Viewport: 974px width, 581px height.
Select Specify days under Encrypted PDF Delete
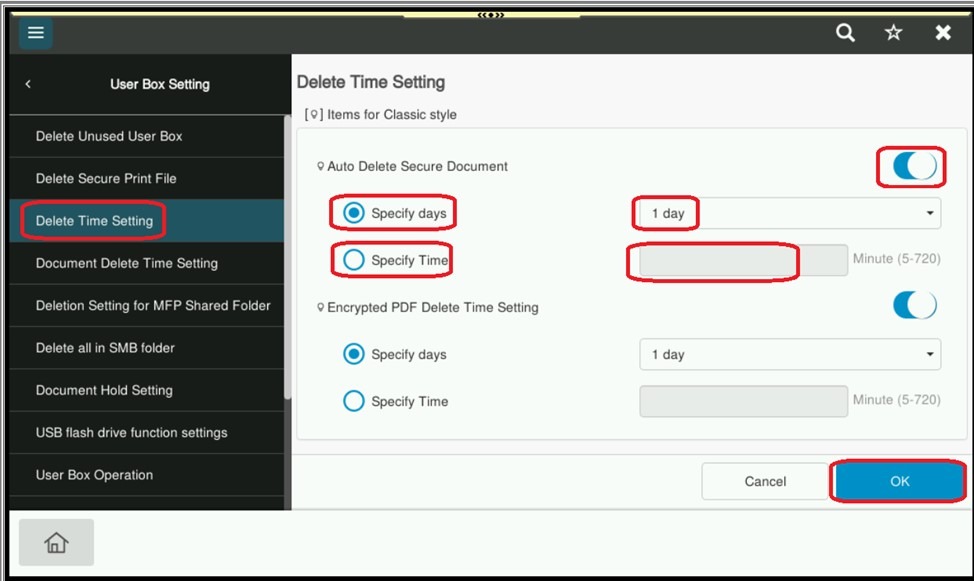354,354
